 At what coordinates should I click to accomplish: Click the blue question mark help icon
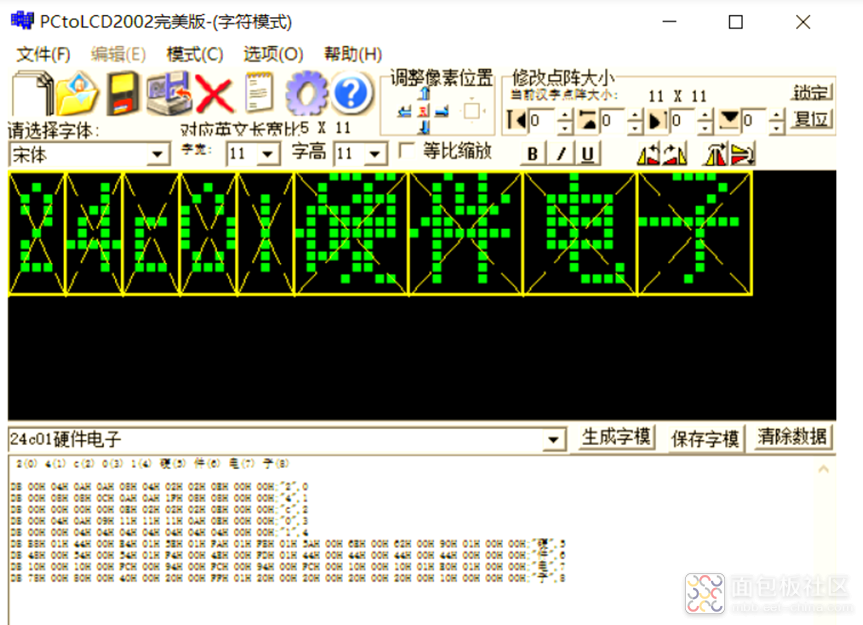351,94
